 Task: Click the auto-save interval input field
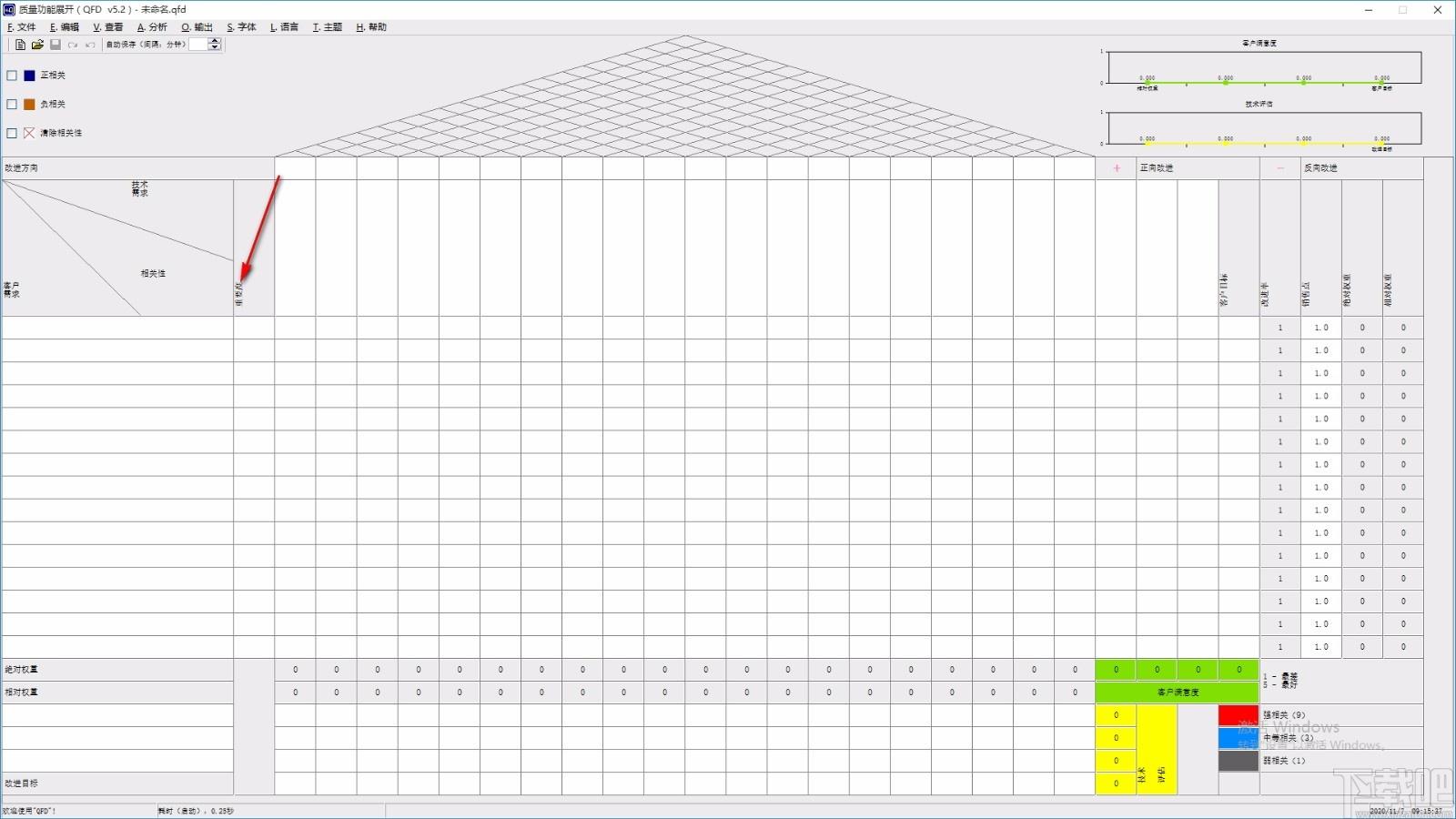pyautogui.click(x=198, y=45)
